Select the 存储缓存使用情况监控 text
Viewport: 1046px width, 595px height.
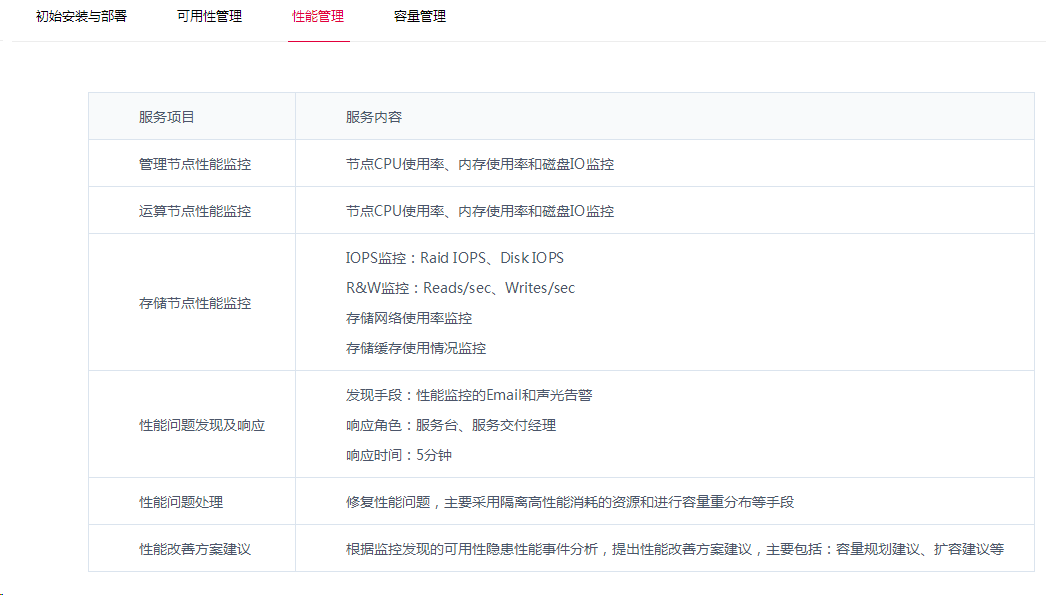[416, 348]
